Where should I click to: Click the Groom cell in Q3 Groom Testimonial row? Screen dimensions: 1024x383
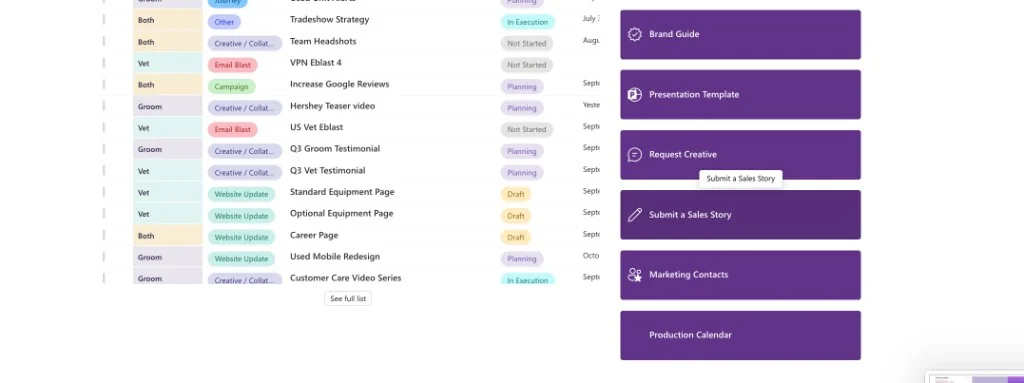point(168,150)
